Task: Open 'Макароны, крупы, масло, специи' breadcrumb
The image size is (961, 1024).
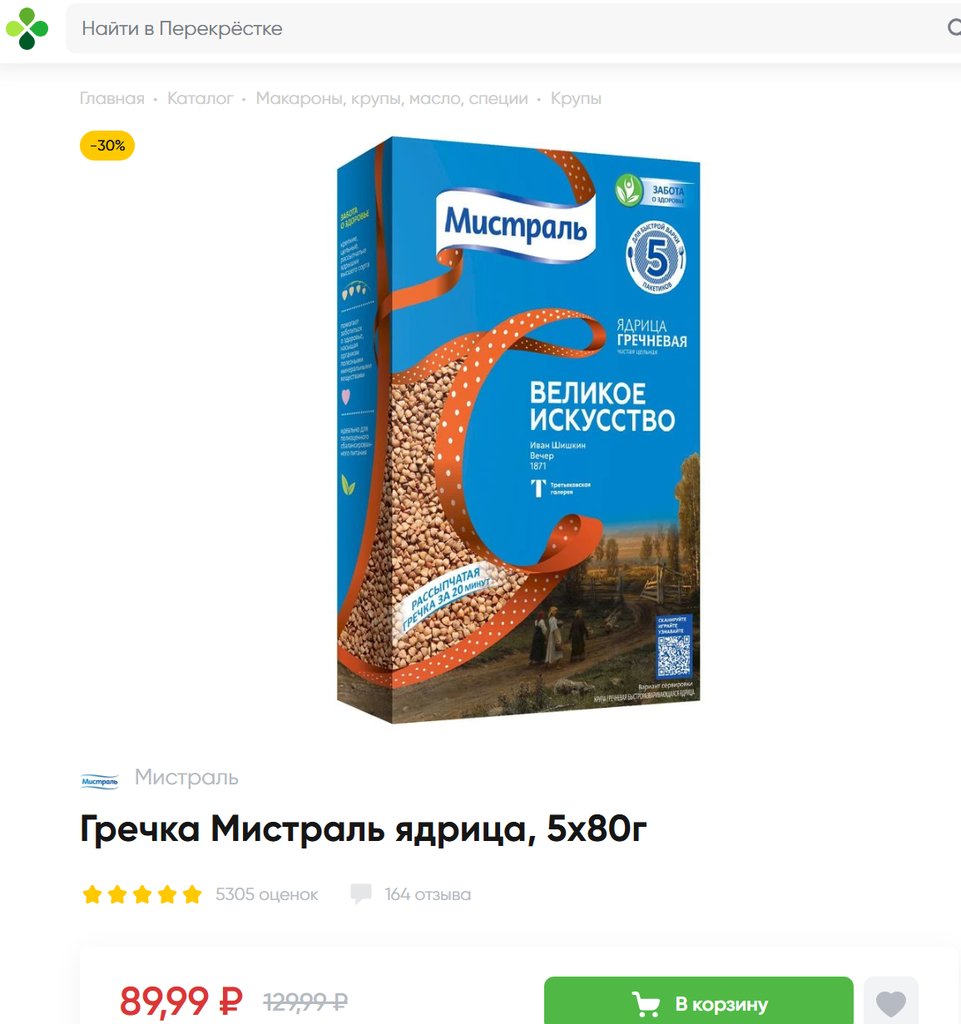Action: point(392,99)
